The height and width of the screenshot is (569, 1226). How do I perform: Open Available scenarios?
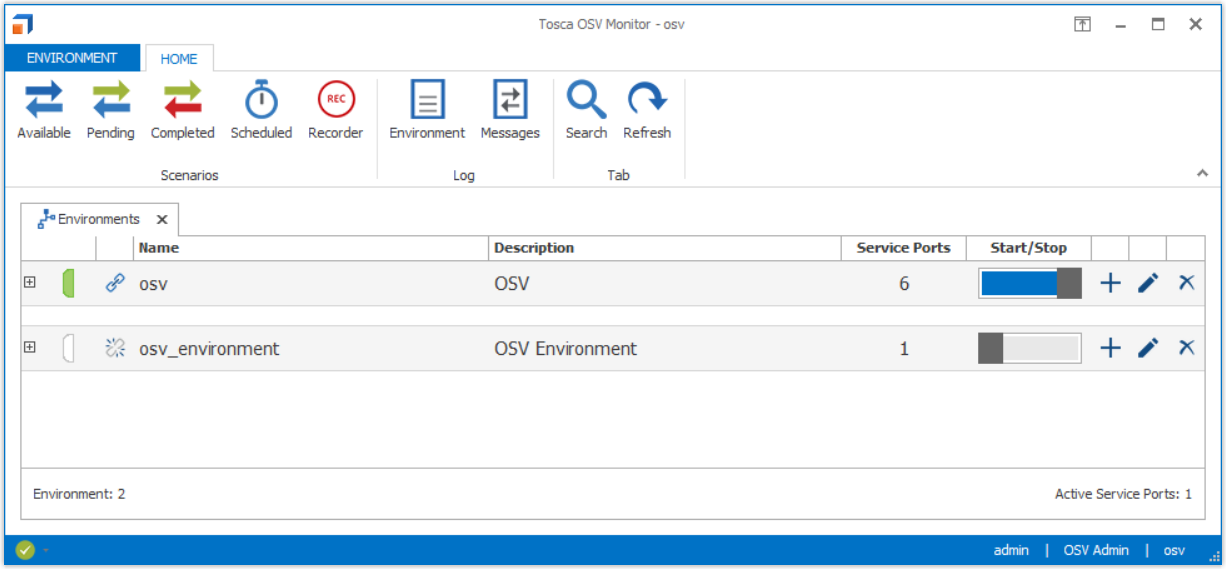44,110
